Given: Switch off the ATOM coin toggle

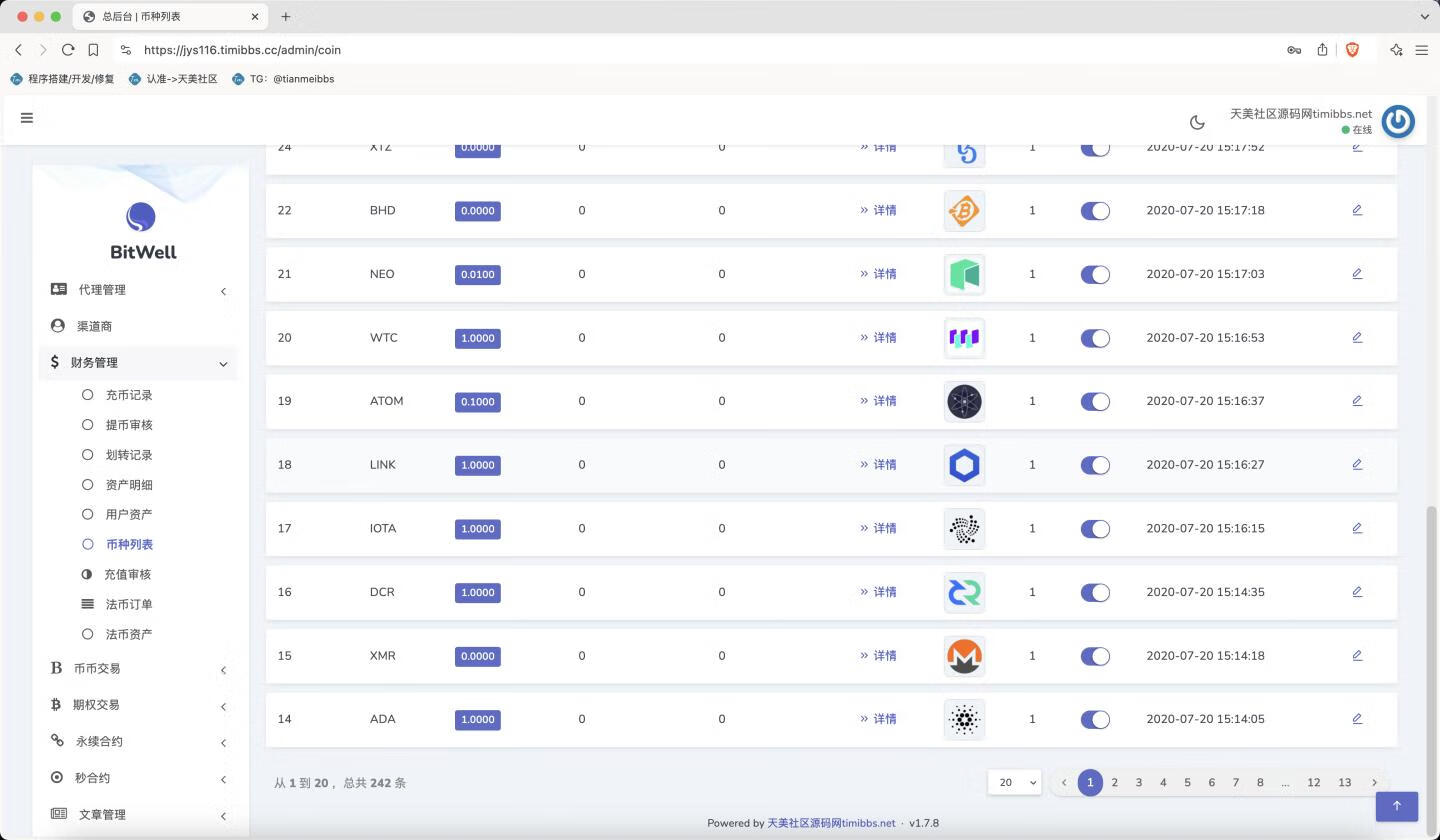Looking at the screenshot, I should click(1095, 401).
